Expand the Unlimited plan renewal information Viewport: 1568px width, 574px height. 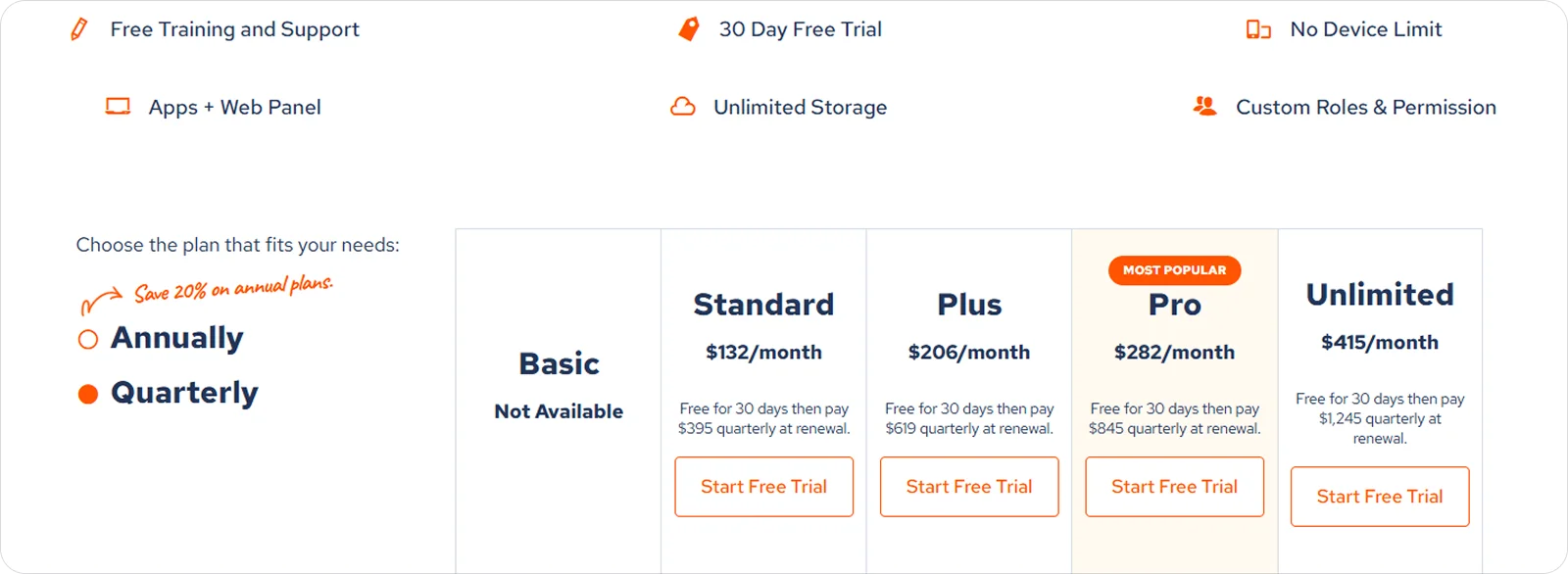(x=1380, y=418)
